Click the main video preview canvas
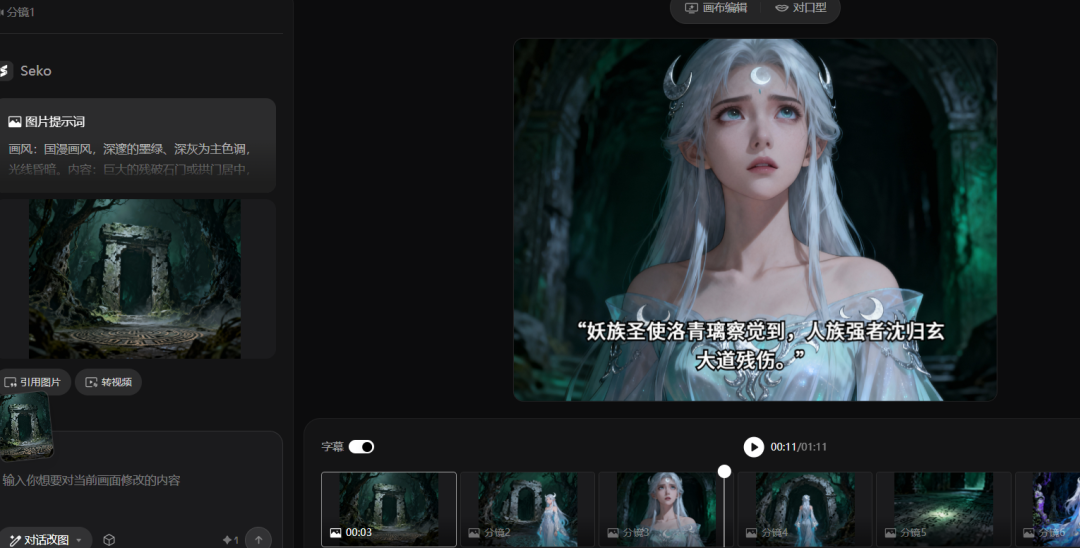The height and width of the screenshot is (548, 1080). point(755,220)
